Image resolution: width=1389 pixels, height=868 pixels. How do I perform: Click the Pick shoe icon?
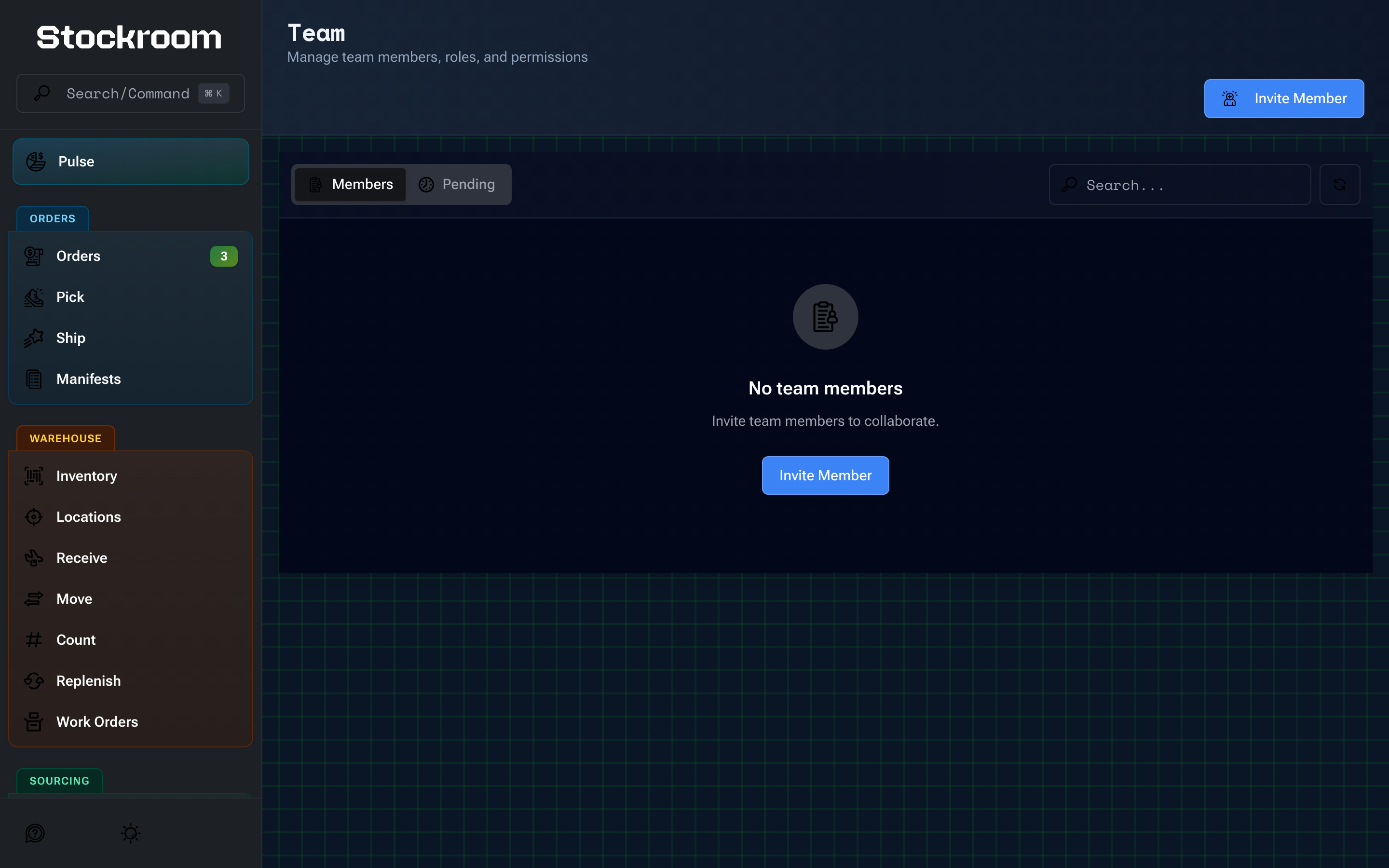pos(34,297)
